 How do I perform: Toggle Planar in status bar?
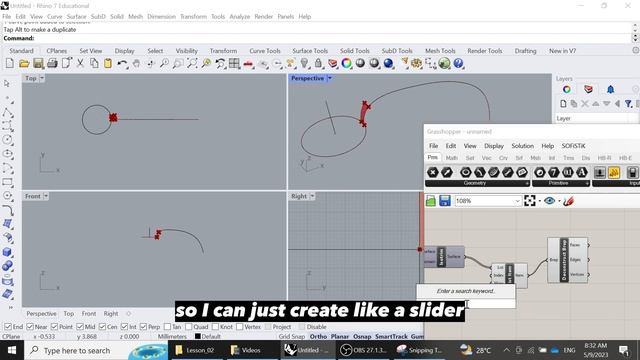tap(340, 336)
